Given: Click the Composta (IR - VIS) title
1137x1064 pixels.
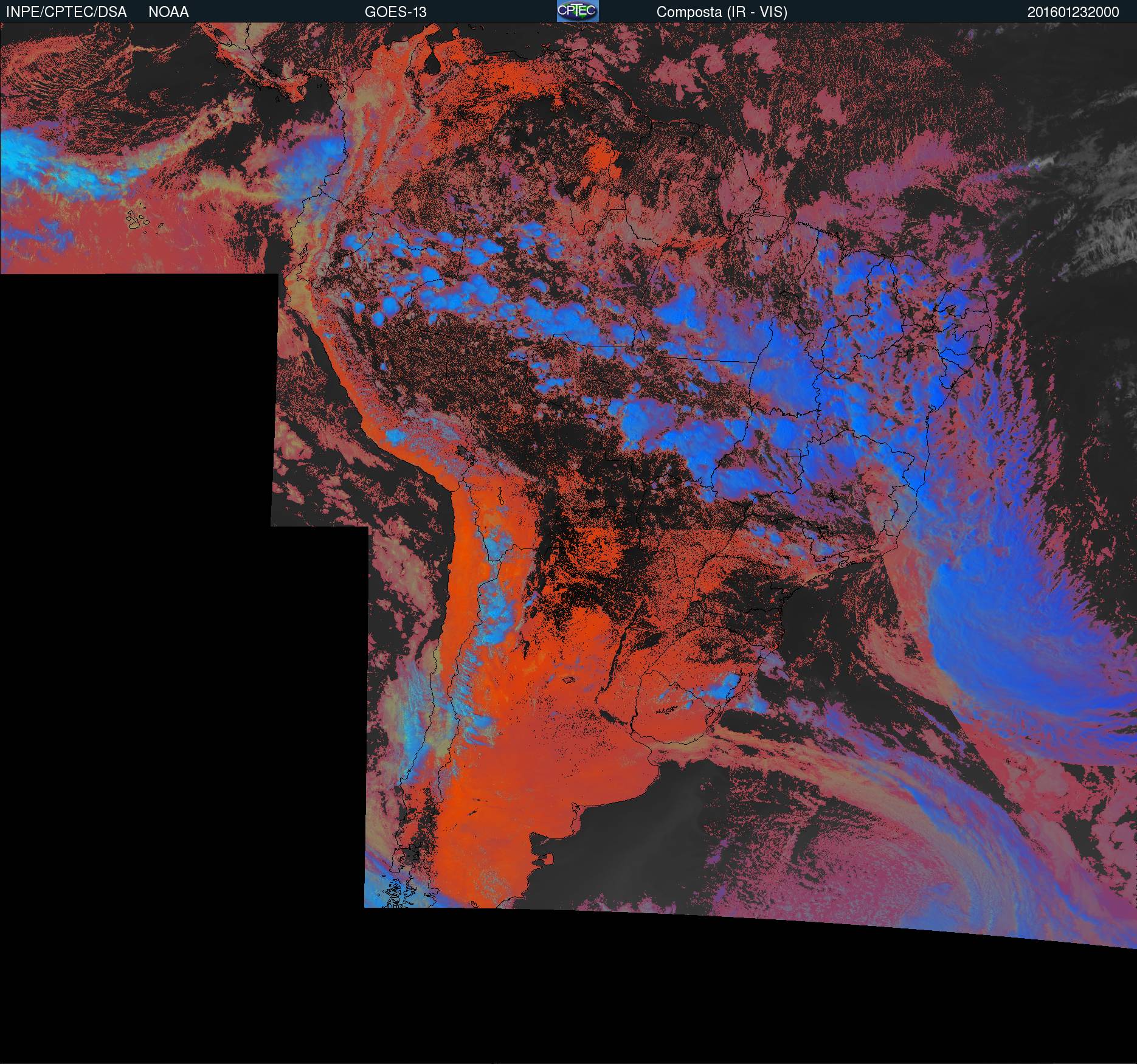Looking at the screenshot, I should coord(722,12).
